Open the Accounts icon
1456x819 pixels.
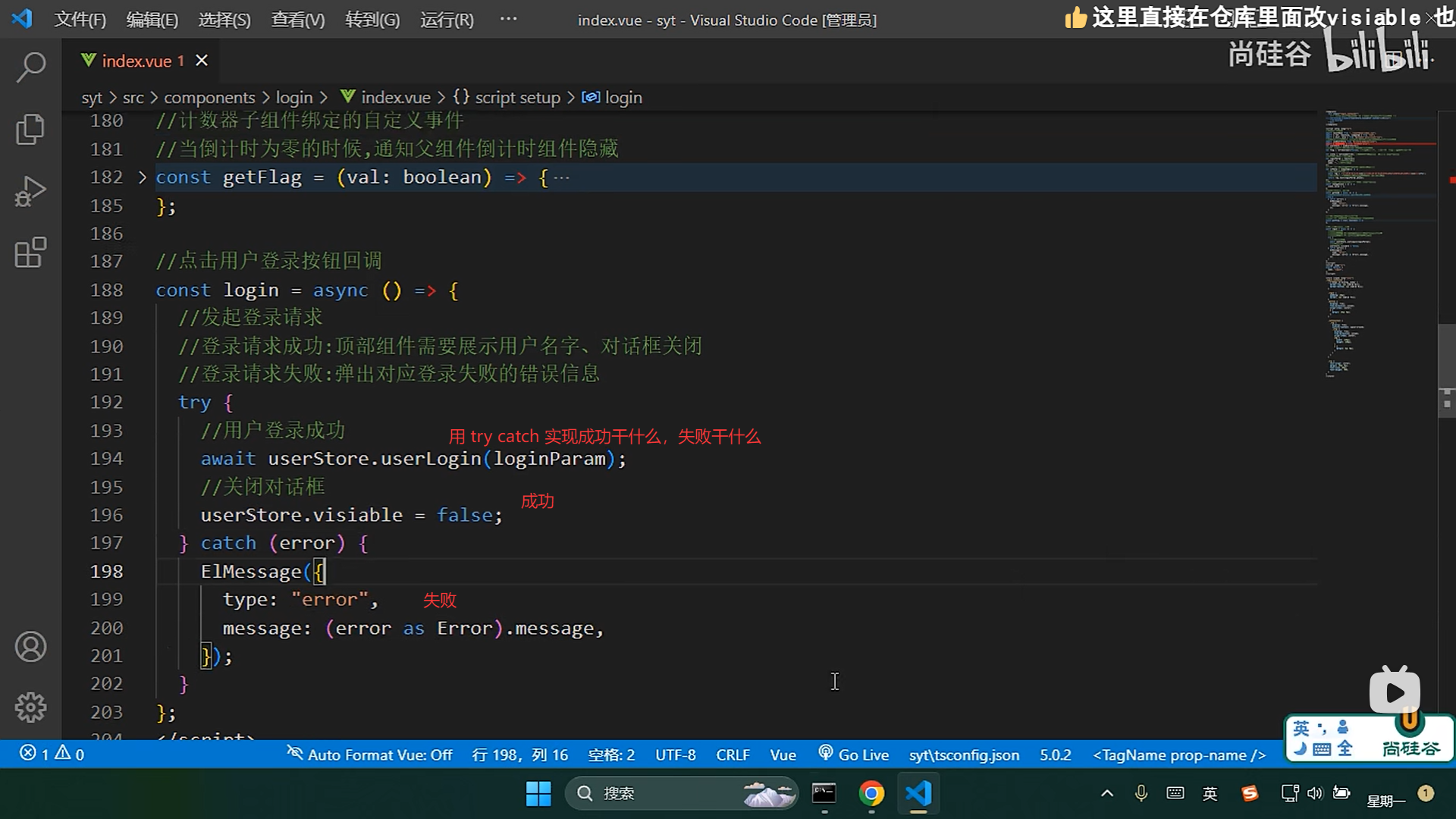(30, 647)
